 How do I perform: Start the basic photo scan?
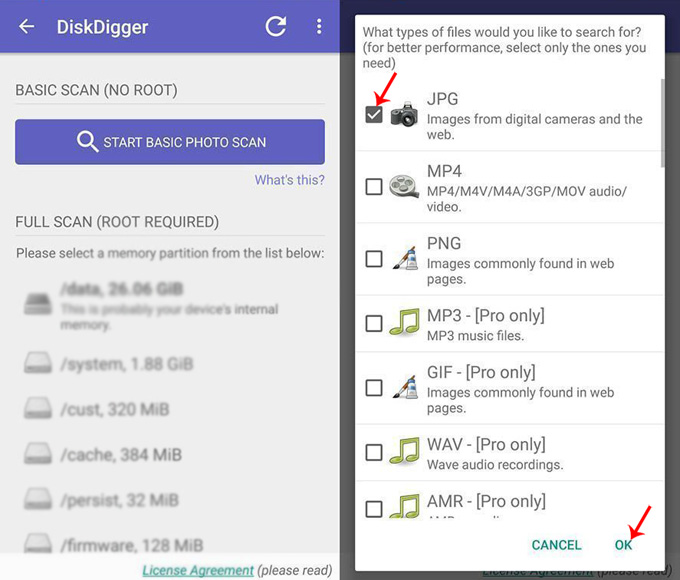[170, 142]
